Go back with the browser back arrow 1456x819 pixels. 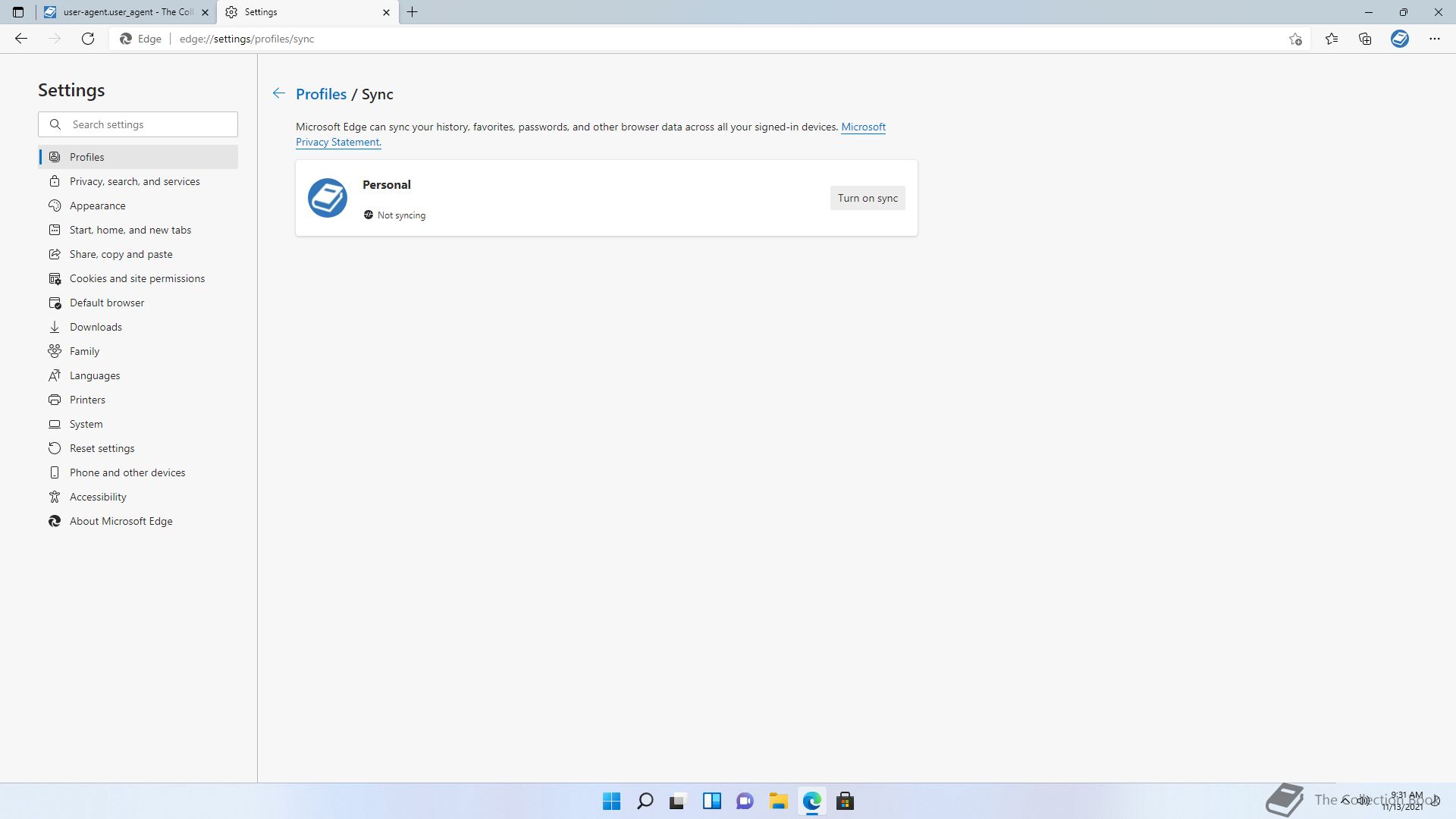coord(21,39)
